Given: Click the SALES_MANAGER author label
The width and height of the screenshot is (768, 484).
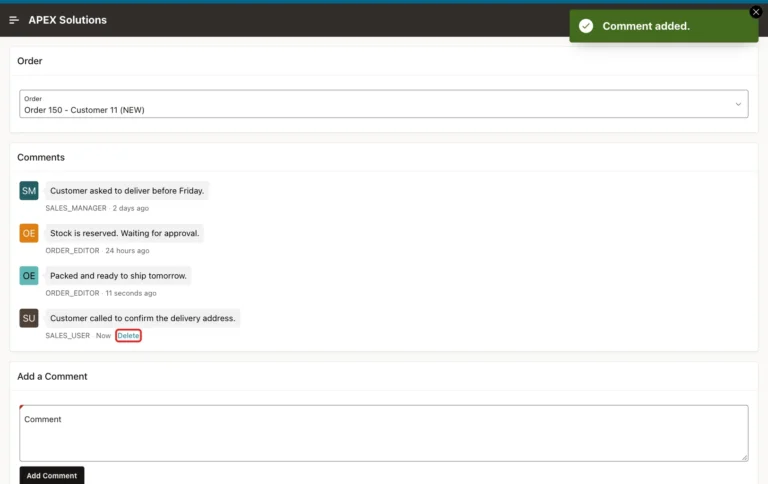Looking at the screenshot, I should [76, 208].
